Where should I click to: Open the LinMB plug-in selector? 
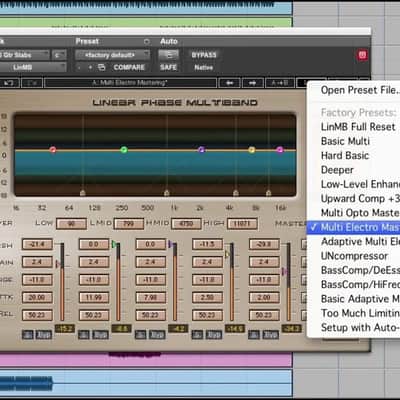(33, 67)
